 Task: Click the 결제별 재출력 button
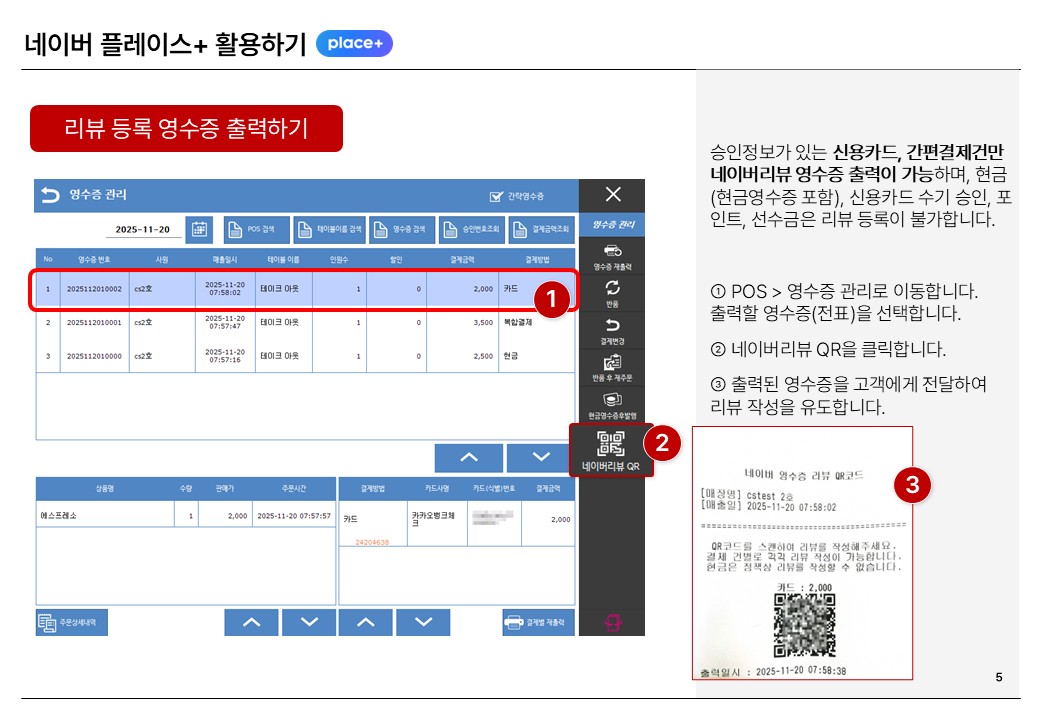[x=538, y=622]
